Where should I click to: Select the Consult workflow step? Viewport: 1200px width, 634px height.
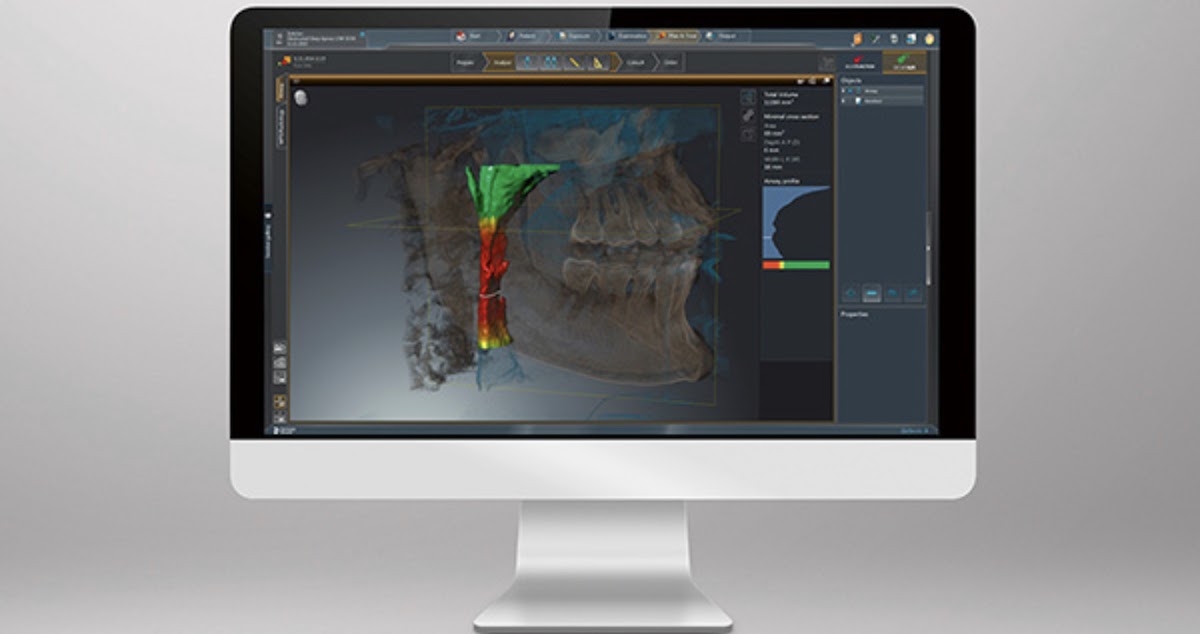[x=635, y=63]
